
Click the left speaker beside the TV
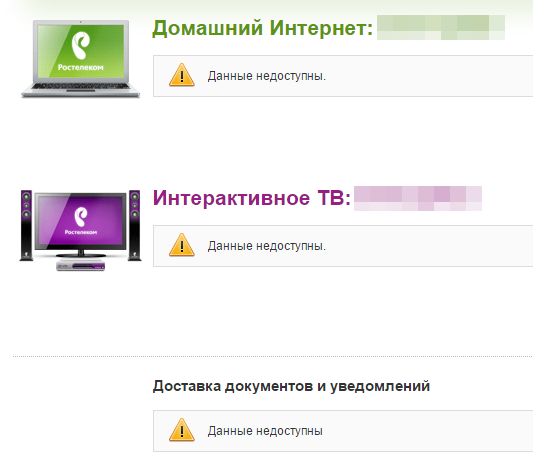click(26, 225)
